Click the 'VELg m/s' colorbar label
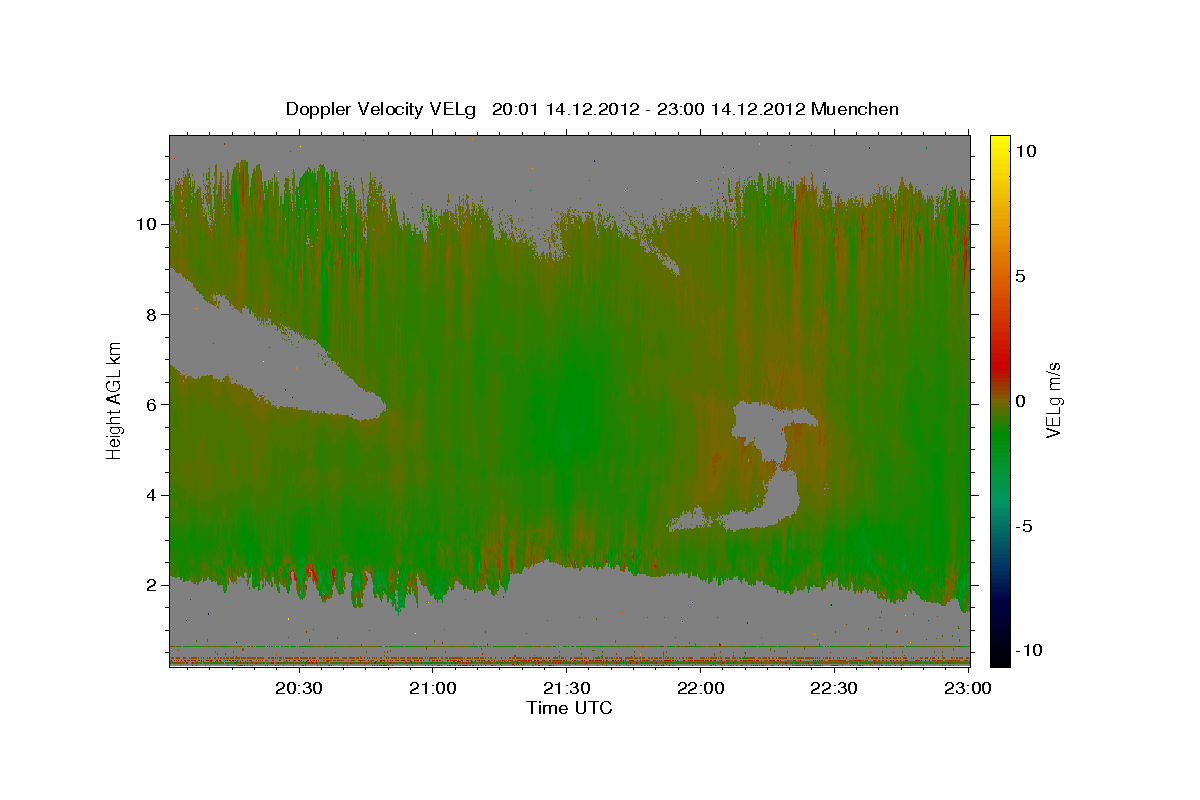Image resolution: width=1200 pixels, height=800 pixels. (1053, 400)
